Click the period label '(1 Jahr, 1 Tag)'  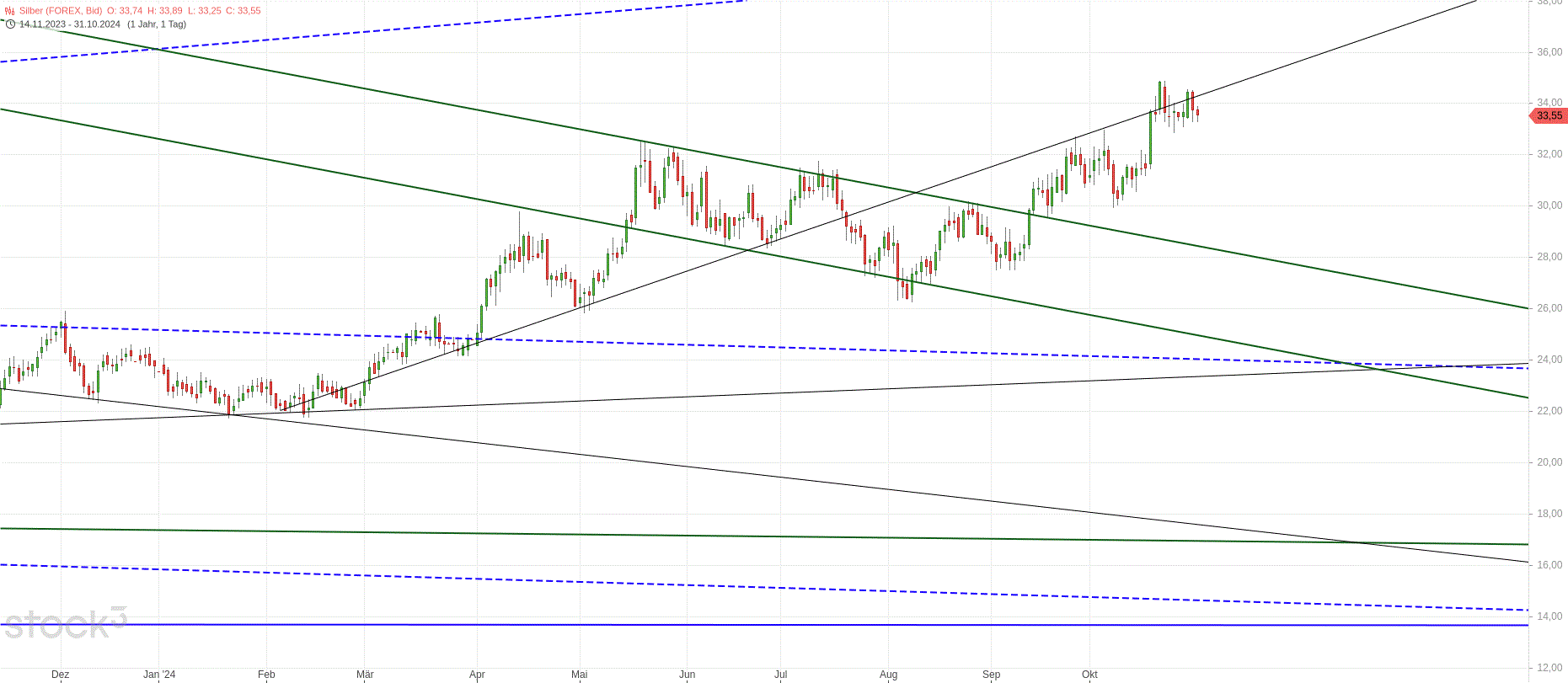point(157,24)
